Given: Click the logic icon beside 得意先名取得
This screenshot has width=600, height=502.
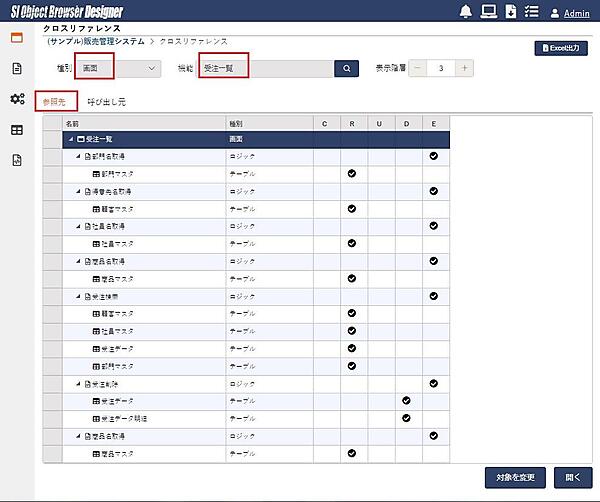Looking at the screenshot, I should pos(88,192).
